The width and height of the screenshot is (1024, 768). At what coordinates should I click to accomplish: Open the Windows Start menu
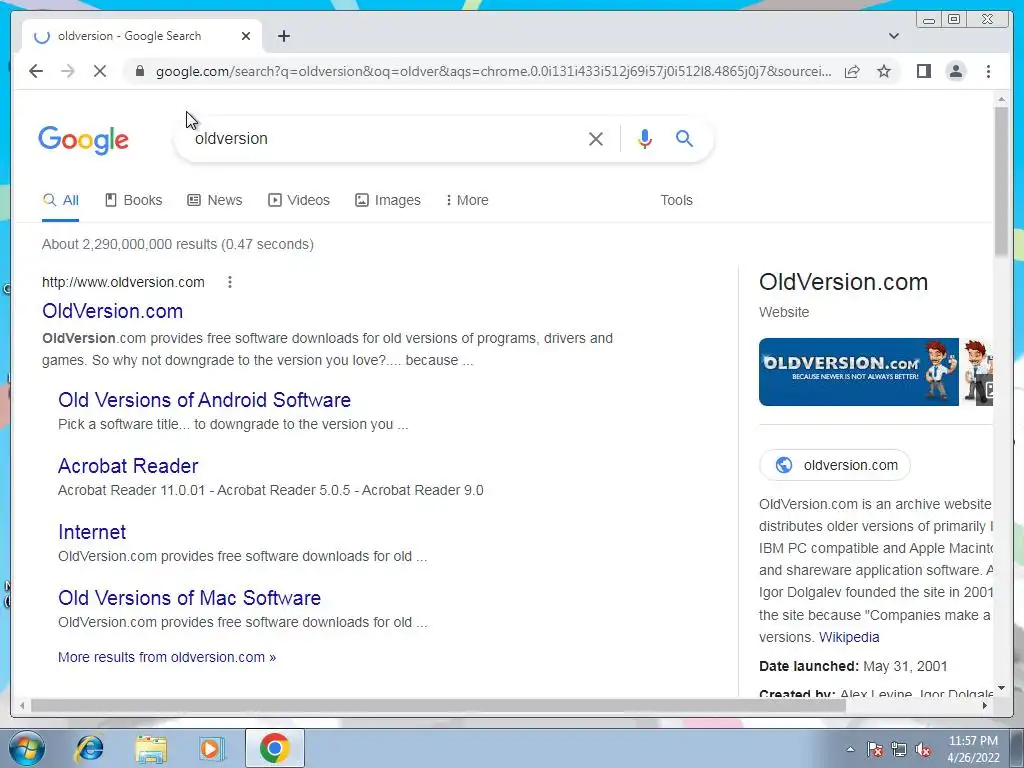click(x=25, y=748)
